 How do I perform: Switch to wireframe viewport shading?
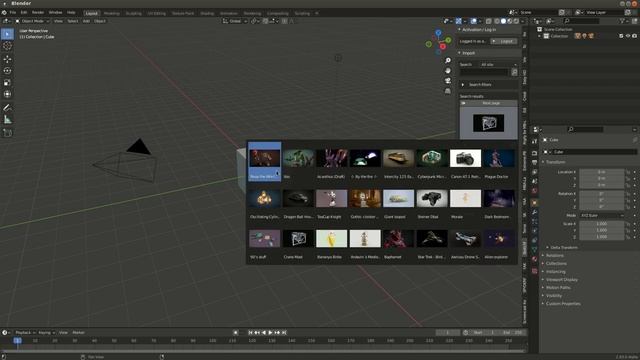(x=497, y=21)
